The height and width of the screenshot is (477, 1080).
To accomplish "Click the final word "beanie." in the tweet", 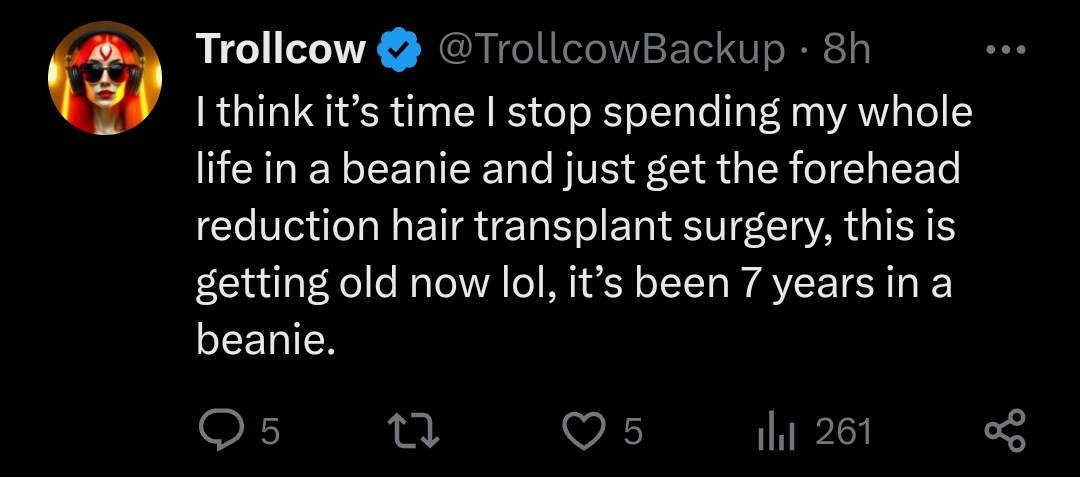I will click(x=262, y=341).
